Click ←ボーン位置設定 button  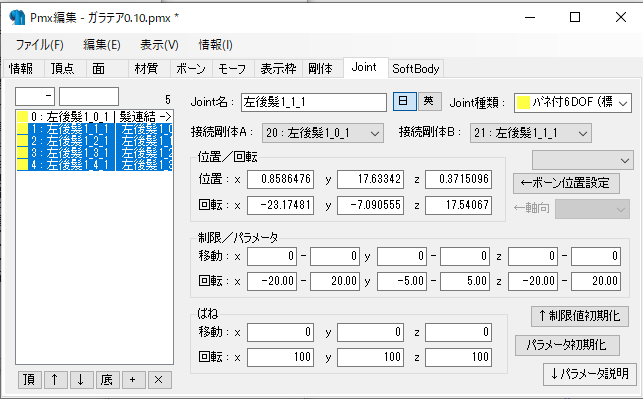point(566,183)
